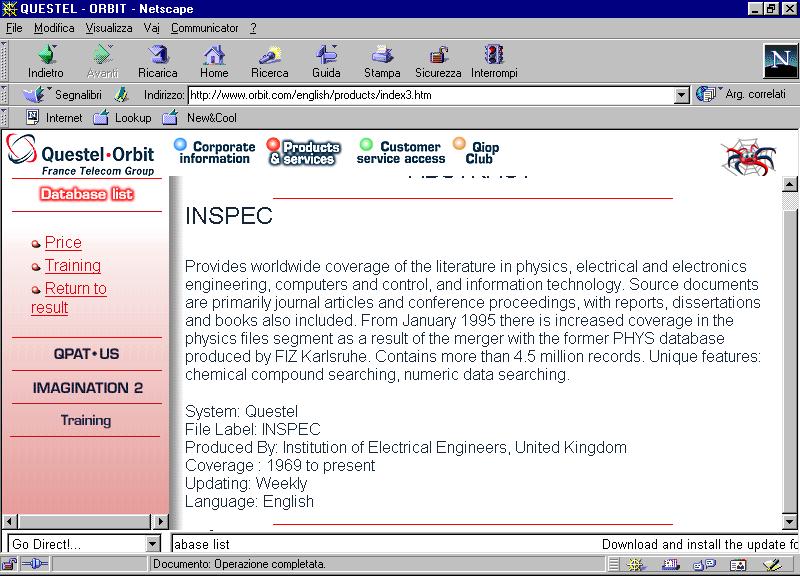Screen dimensions: 800x576
Task: Open Arg. correlati related topics
Action: pyautogui.click(x=742, y=94)
